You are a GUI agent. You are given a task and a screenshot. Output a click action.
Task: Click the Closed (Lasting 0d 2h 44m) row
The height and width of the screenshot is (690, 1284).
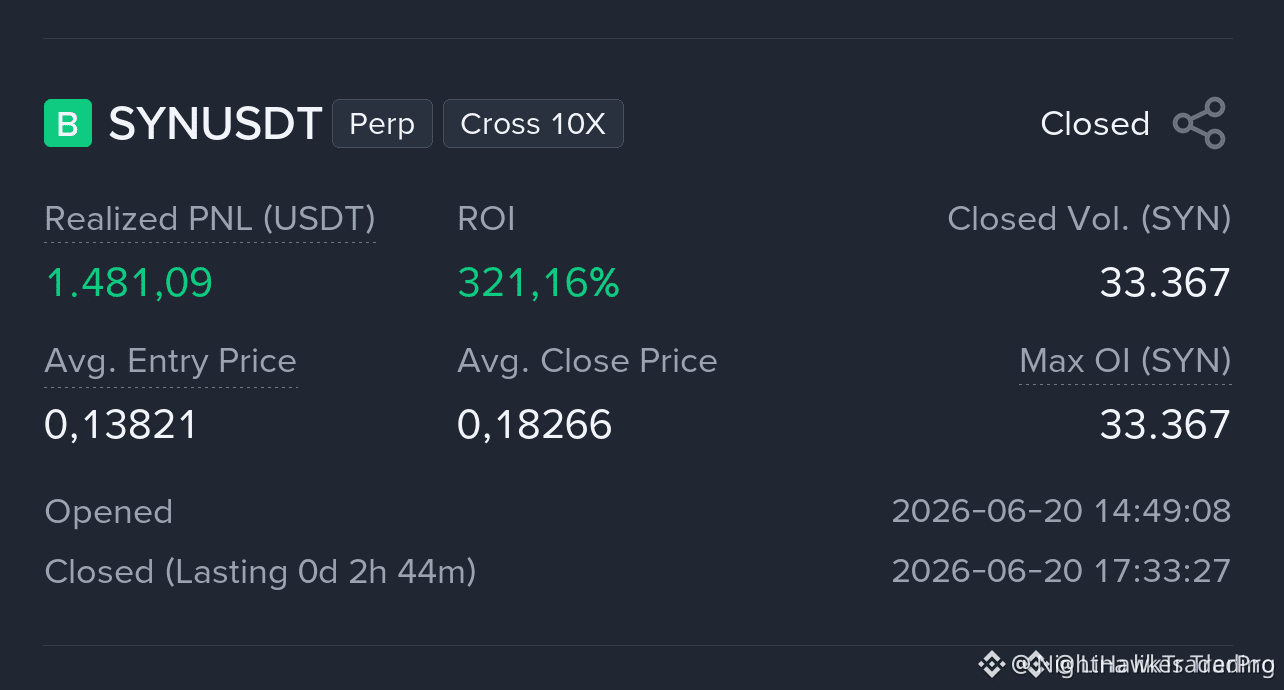coord(638,571)
